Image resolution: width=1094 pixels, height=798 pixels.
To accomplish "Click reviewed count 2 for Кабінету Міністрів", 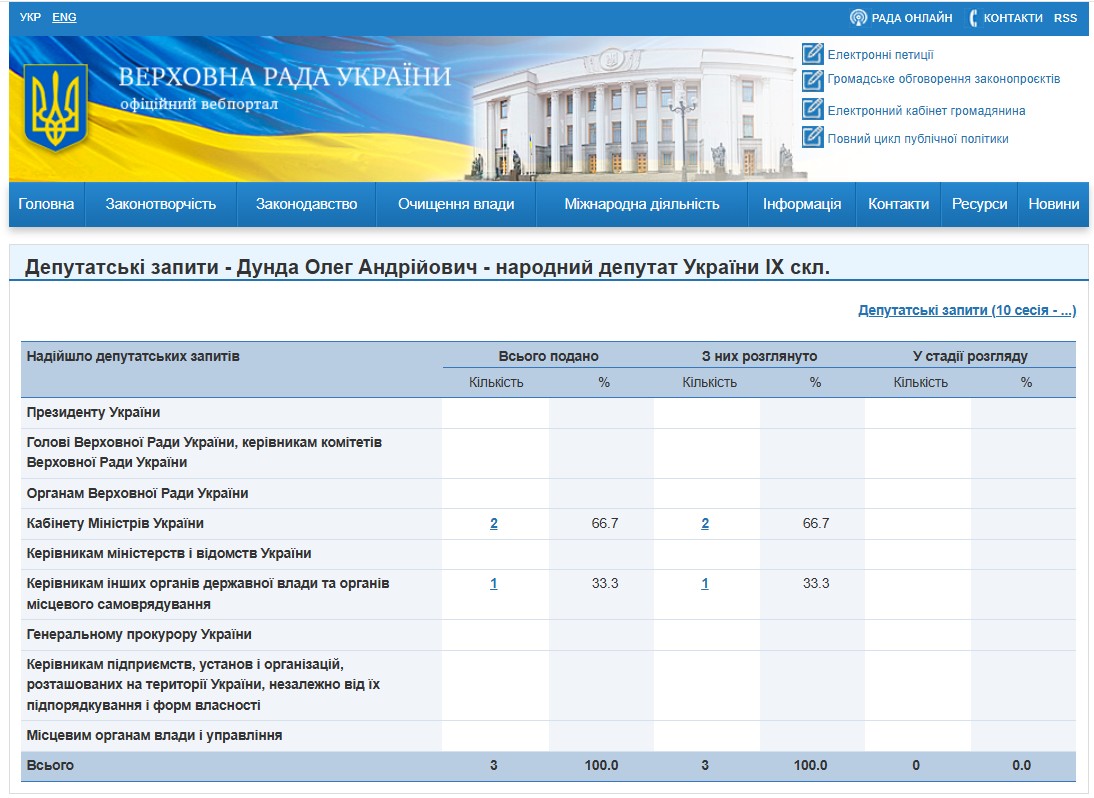I will pyautogui.click(x=705, y=523).
